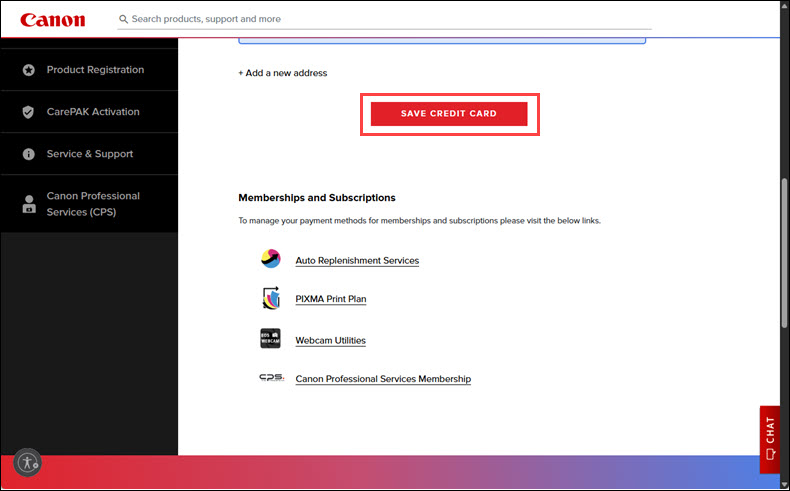This screenshot has width=790, height=491.
Task: Click Add a new address
Action: 283,73
